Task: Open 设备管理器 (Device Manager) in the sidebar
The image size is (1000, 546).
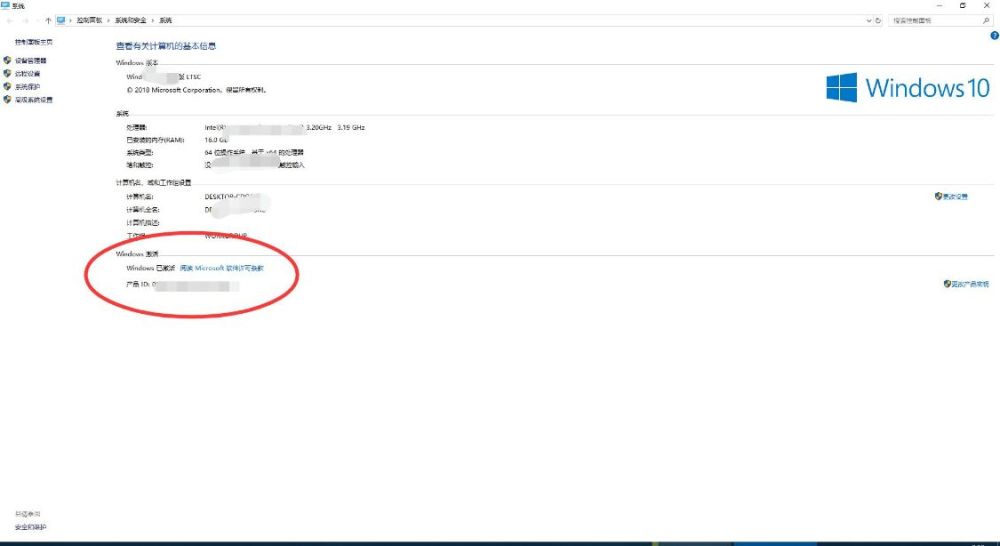Action: [31, 61]
